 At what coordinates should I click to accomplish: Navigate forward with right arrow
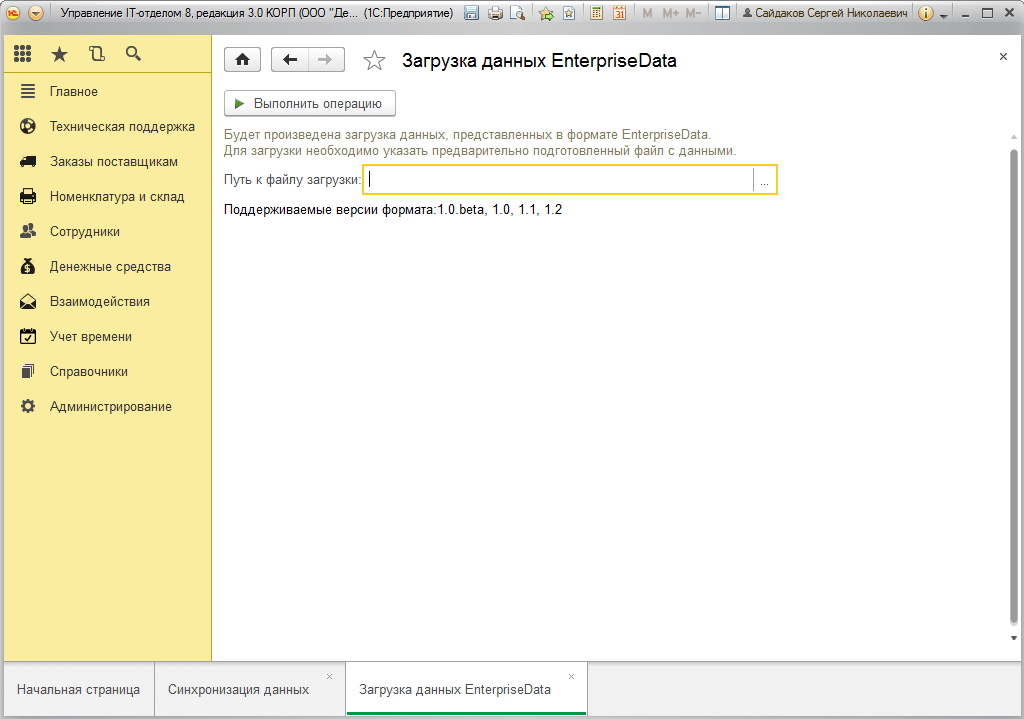pos(326,60)
